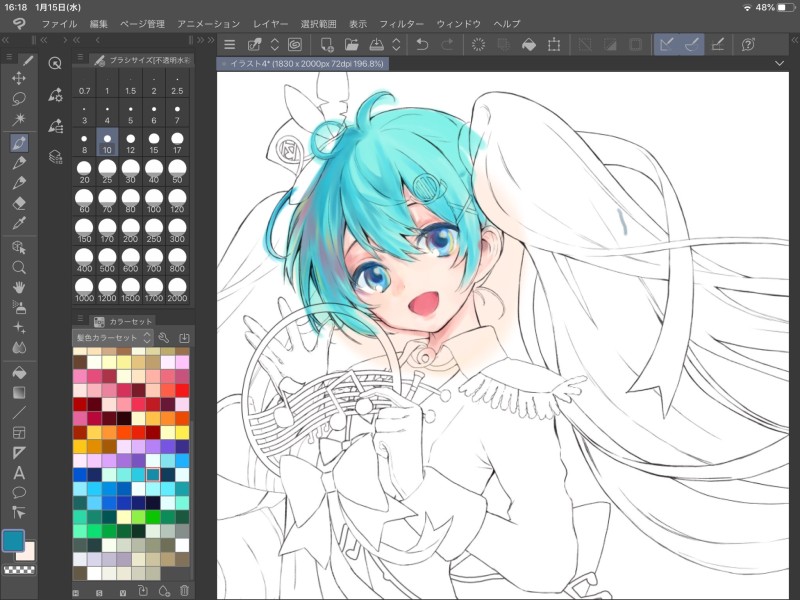
Task: Select brush size 25
Action: (107, 171)
